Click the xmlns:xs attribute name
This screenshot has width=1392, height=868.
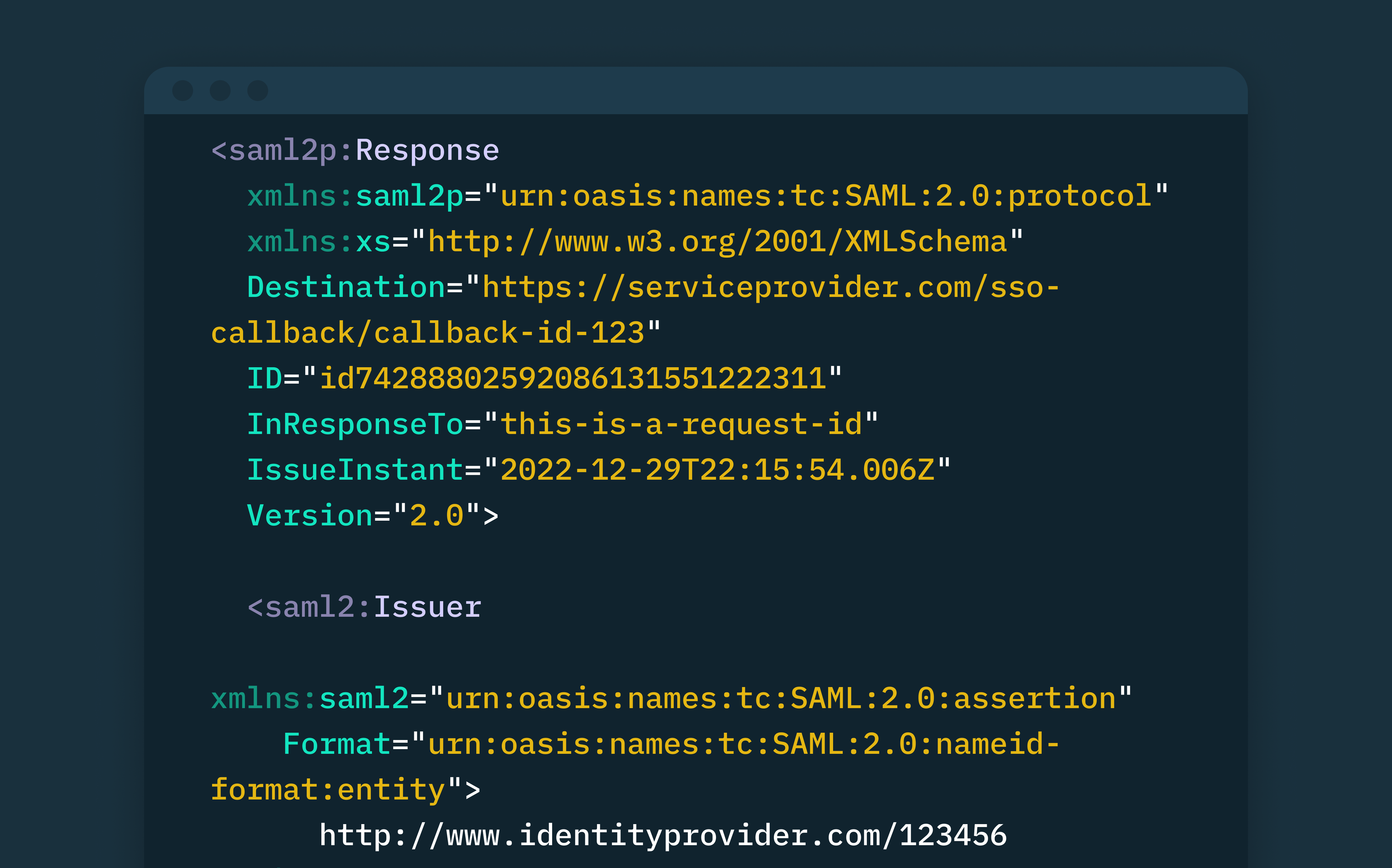click(319, 242)
